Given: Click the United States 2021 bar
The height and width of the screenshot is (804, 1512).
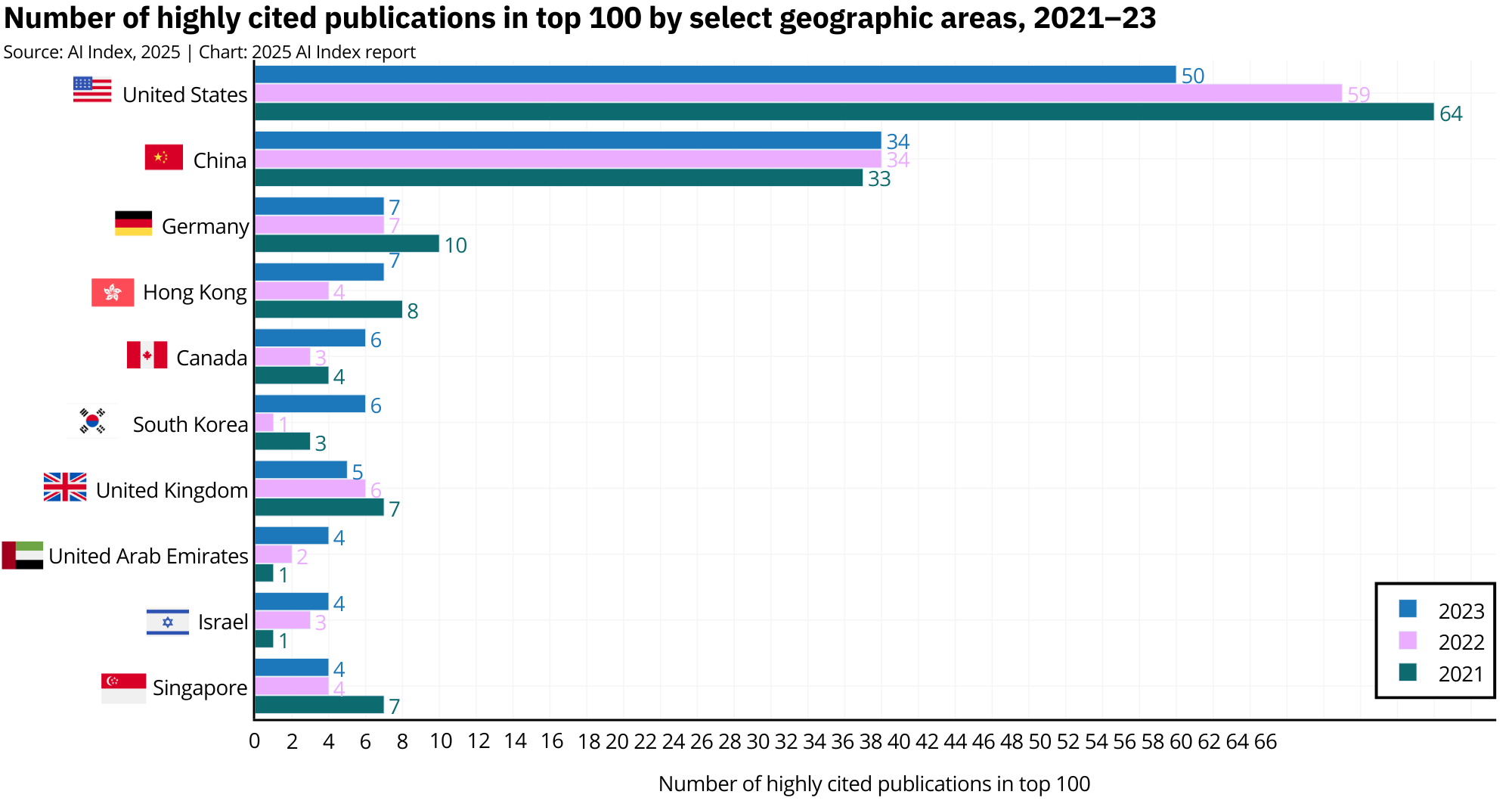Looking at the screenshot, I should pyautogui.click(x=844, y=112).
